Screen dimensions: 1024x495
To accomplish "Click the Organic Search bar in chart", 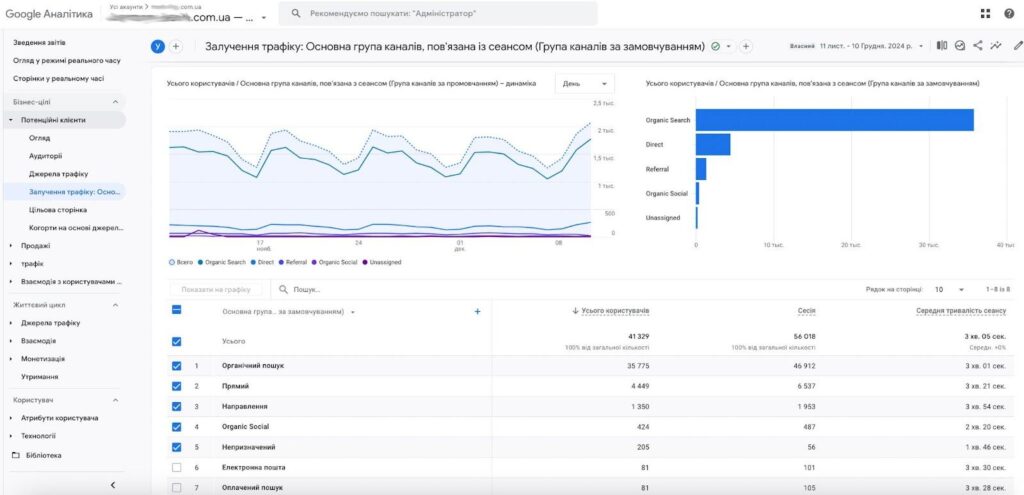I will pyautogui.click(x=834, y=120).
